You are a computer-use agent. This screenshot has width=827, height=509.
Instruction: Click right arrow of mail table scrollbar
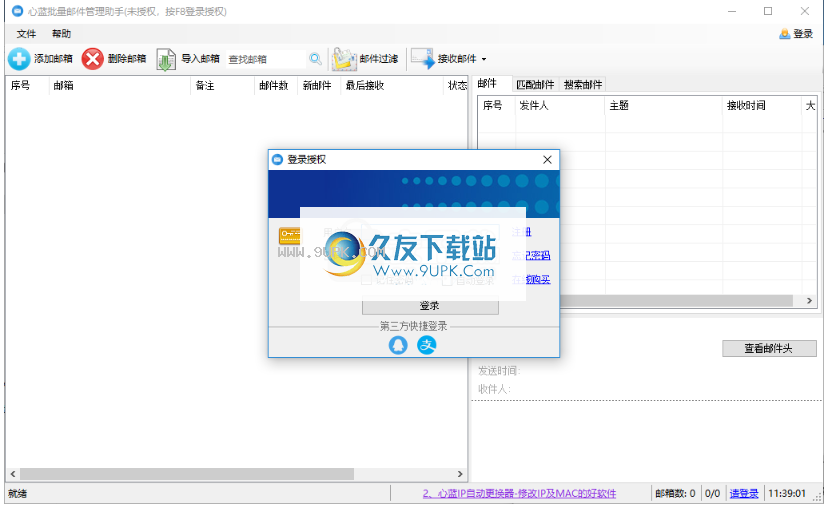(809, 301)
